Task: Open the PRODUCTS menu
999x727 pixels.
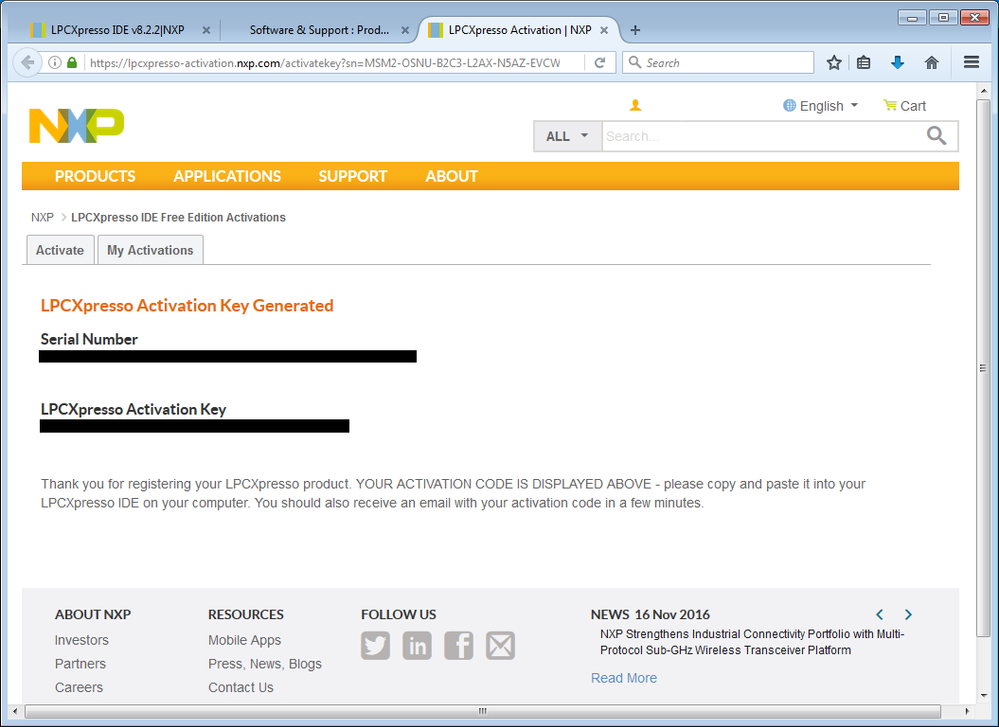Action: [x=95, y=176]
